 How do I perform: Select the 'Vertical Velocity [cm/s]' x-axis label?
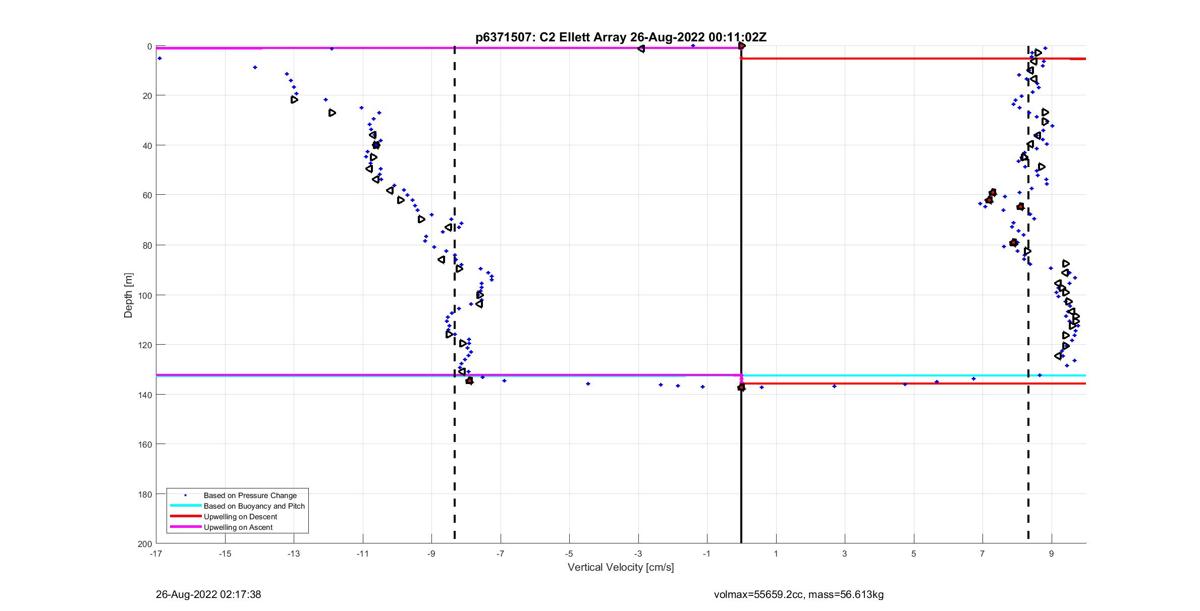(621, 567)
